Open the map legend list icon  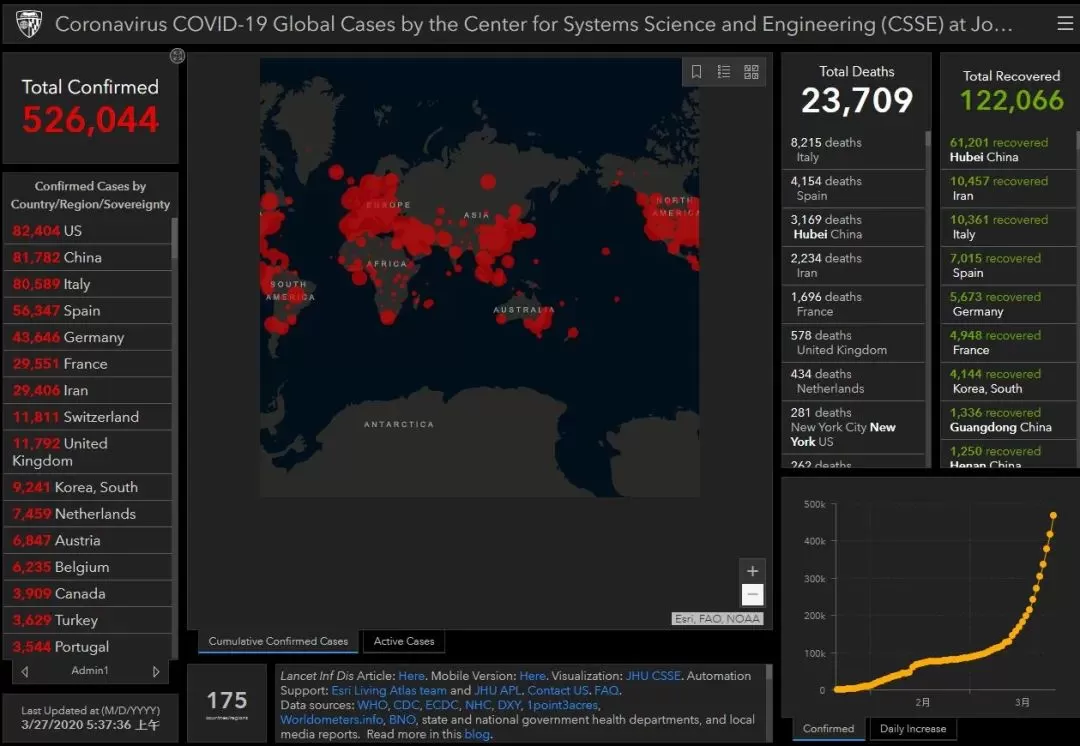(724, 72)
